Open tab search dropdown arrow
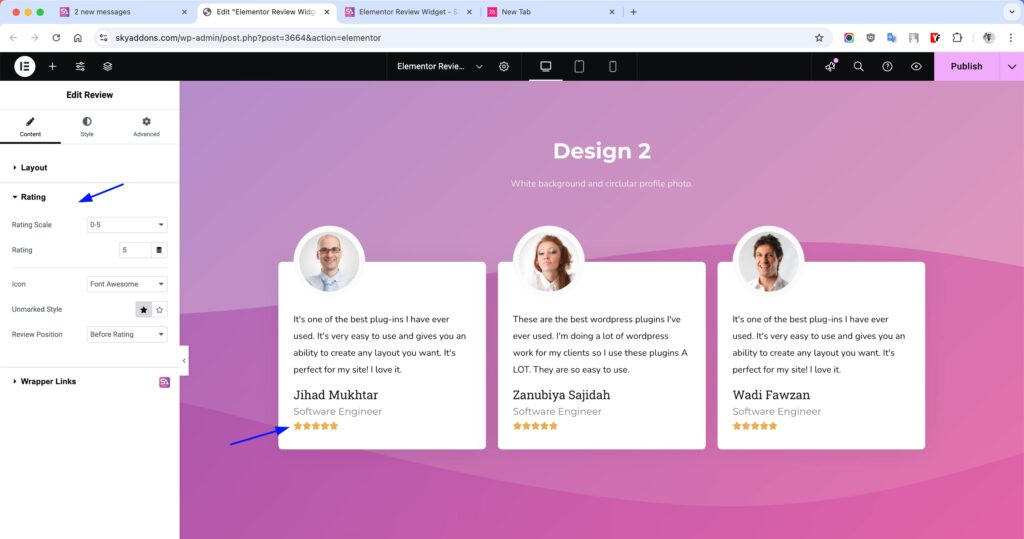Image resolution: width=1024 pixels, height=539 pixels. pos(1012,12)
